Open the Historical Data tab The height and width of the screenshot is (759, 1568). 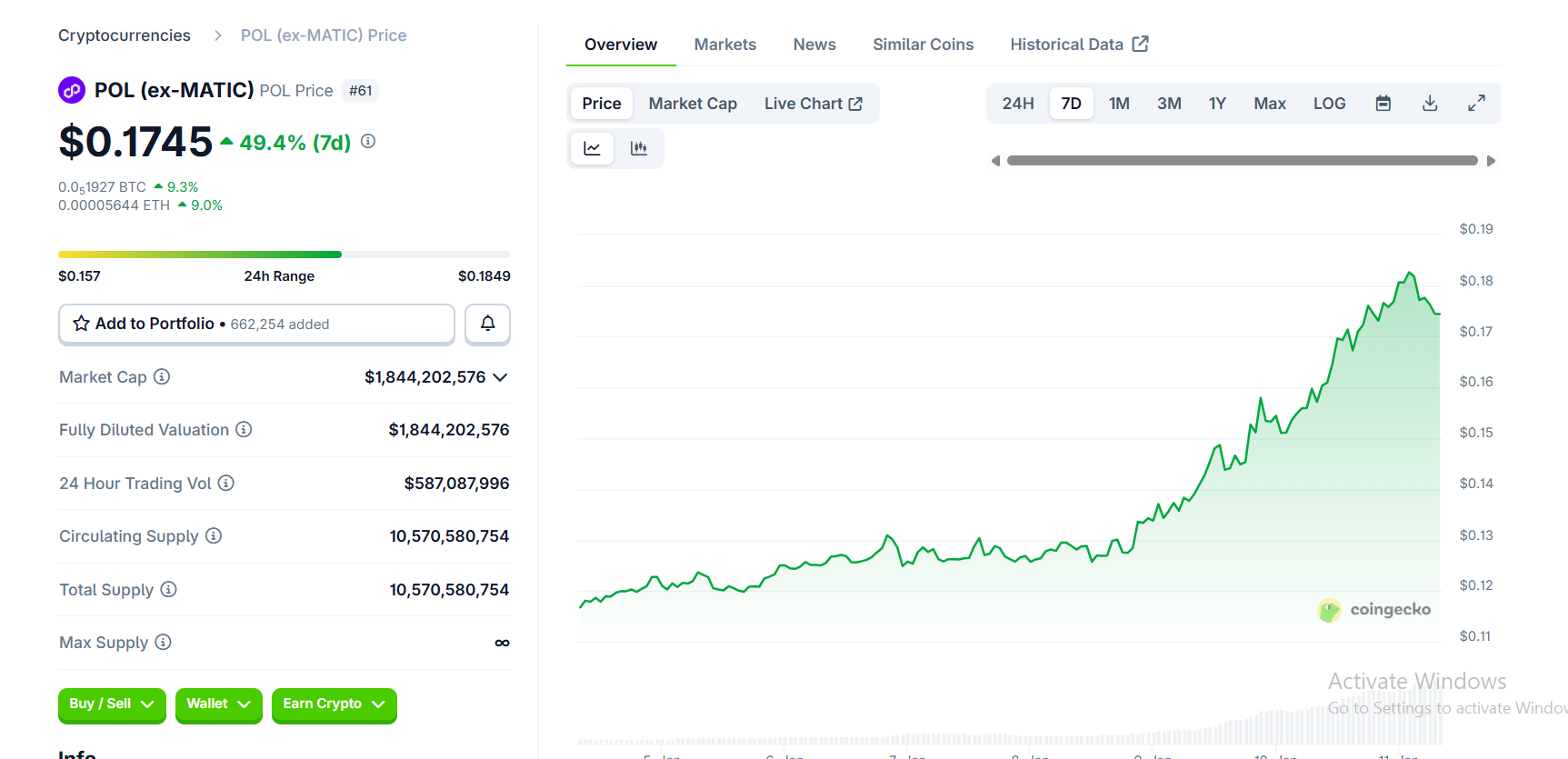(1080, 45)
